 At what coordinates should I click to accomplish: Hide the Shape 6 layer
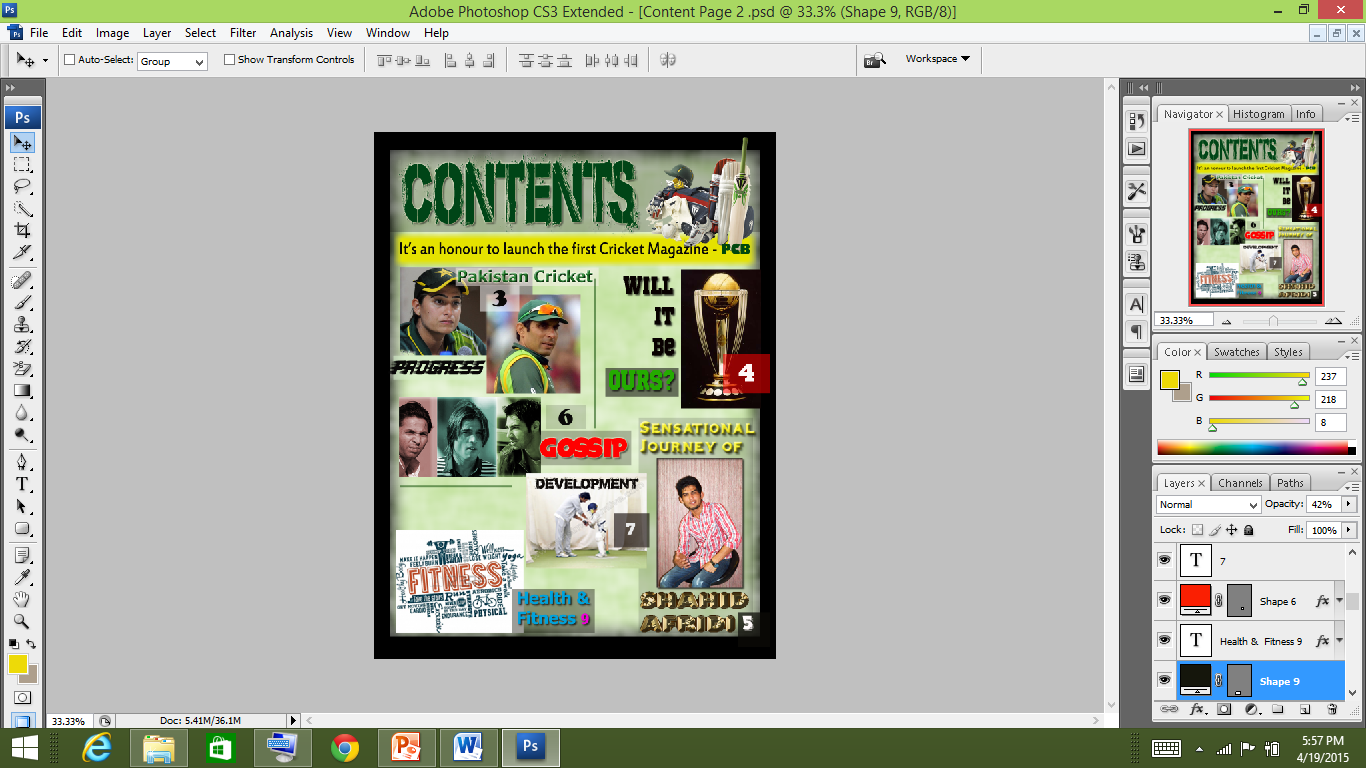(1164, 600)
